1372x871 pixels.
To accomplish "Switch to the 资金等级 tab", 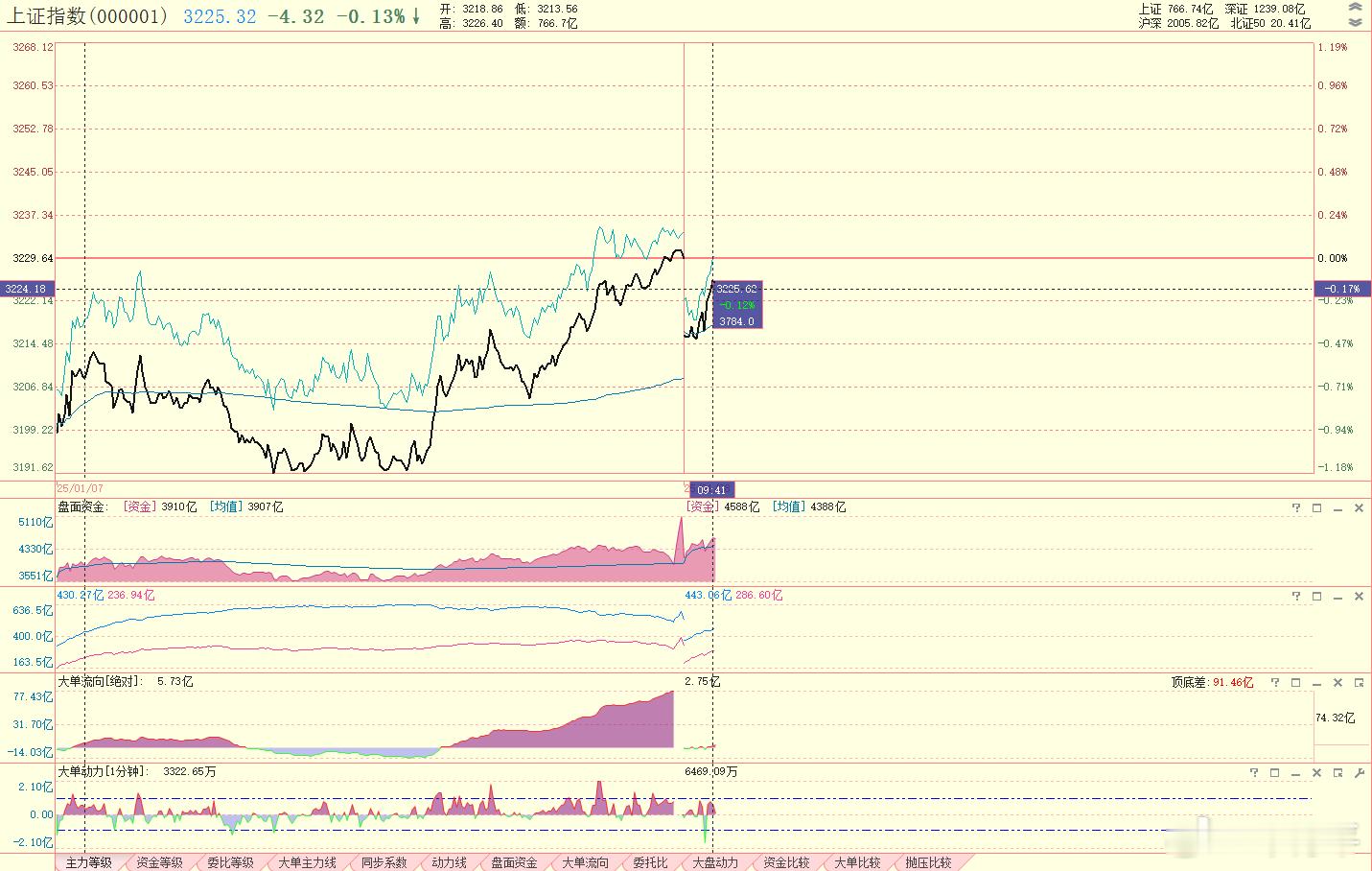I will (159, 862).
